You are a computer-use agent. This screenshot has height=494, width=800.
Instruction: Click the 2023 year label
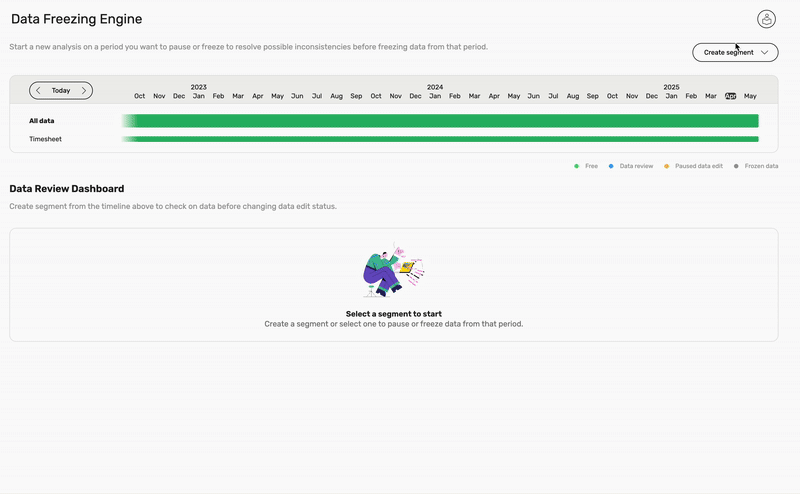point(198,87)
